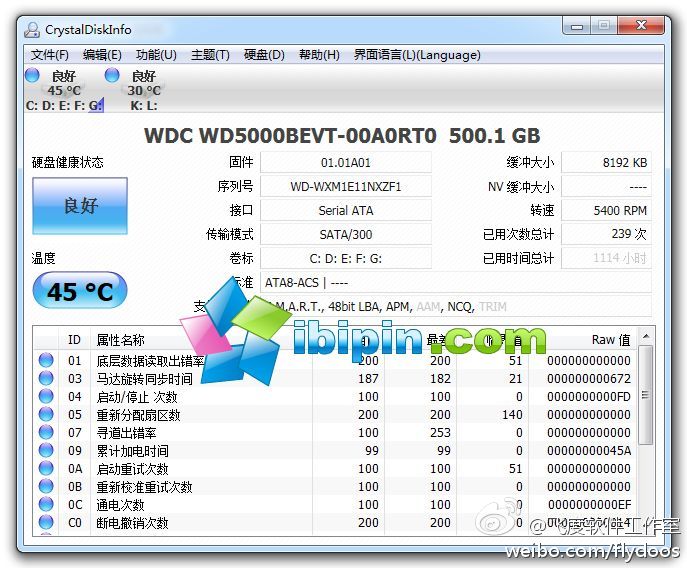This screenshot has width=687, height=568.
Task: Click the status orb for attribute 03
Action: [46, 378]
